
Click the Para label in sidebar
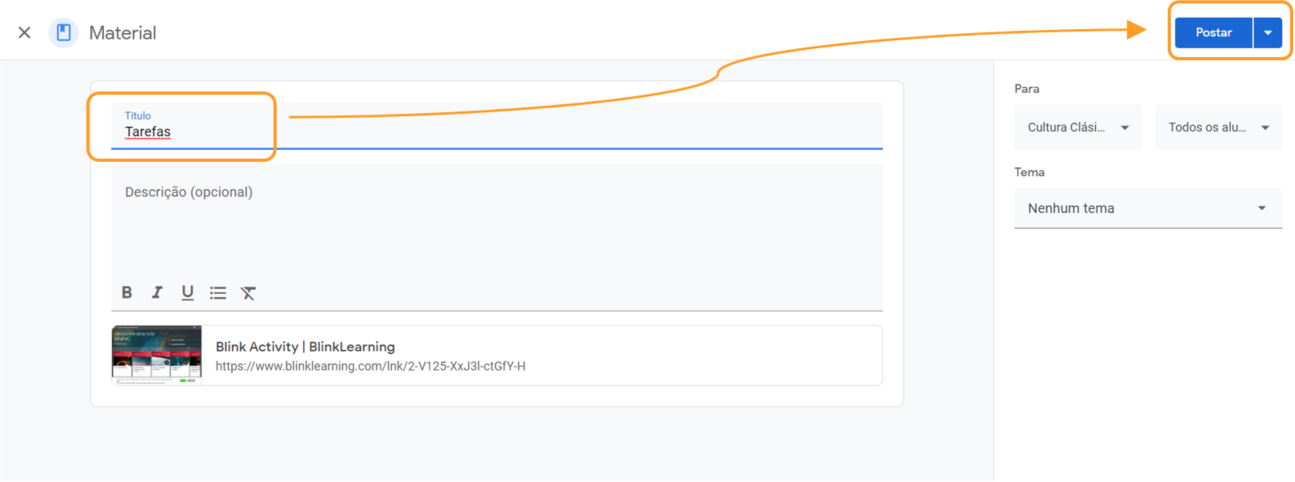pyautogui.click(x=1027, y=89)
